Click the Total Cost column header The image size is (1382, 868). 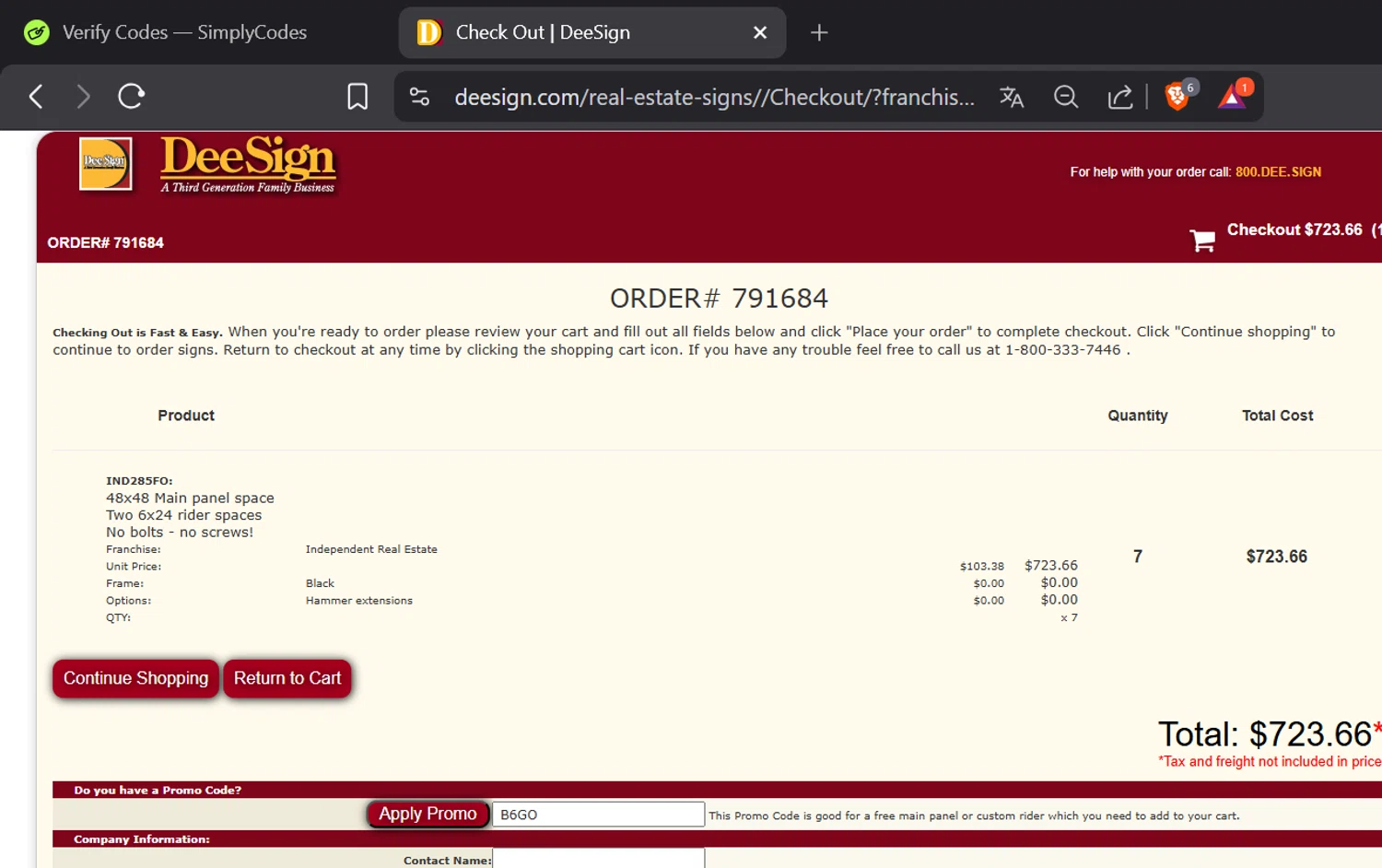coord(1277,416)
